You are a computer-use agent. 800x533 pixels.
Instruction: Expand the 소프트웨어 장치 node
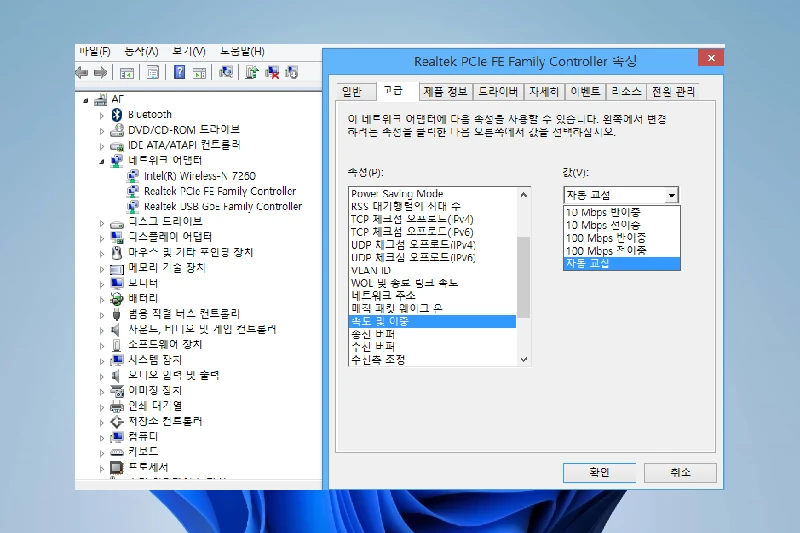point(102,345)
